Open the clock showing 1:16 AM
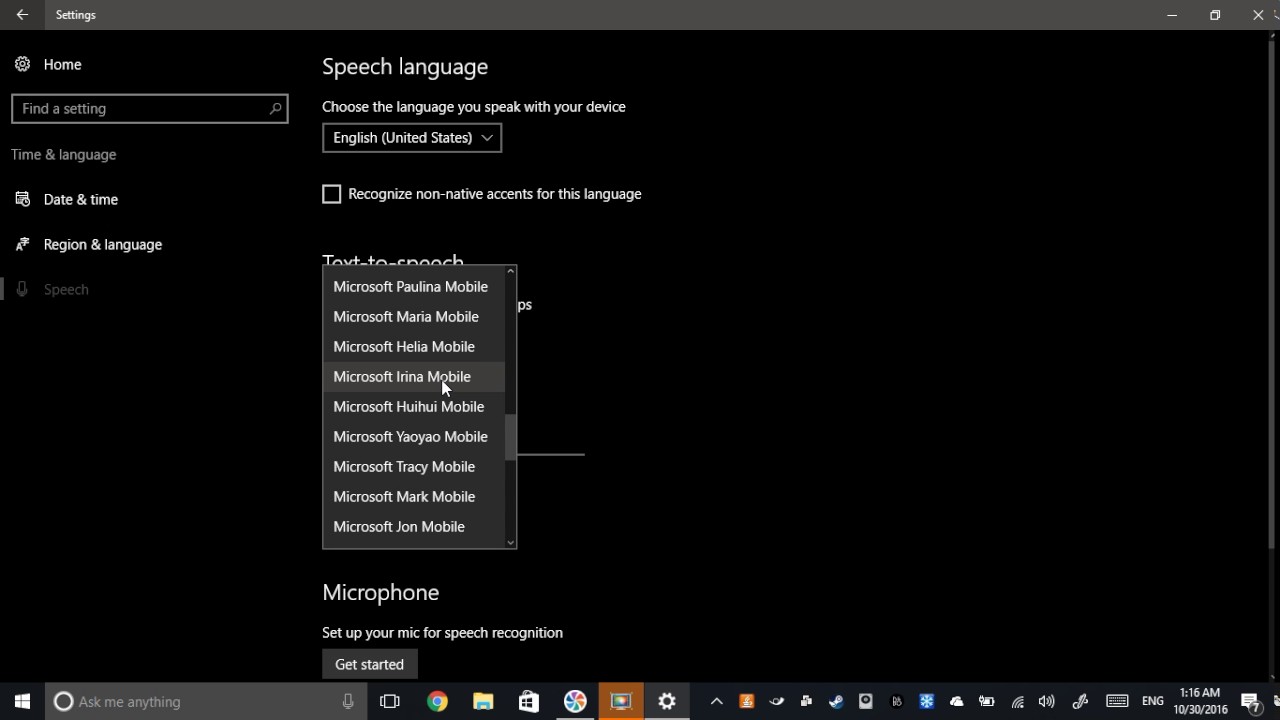Screen dimensions: 1280x720 (x=1199, y=701)
